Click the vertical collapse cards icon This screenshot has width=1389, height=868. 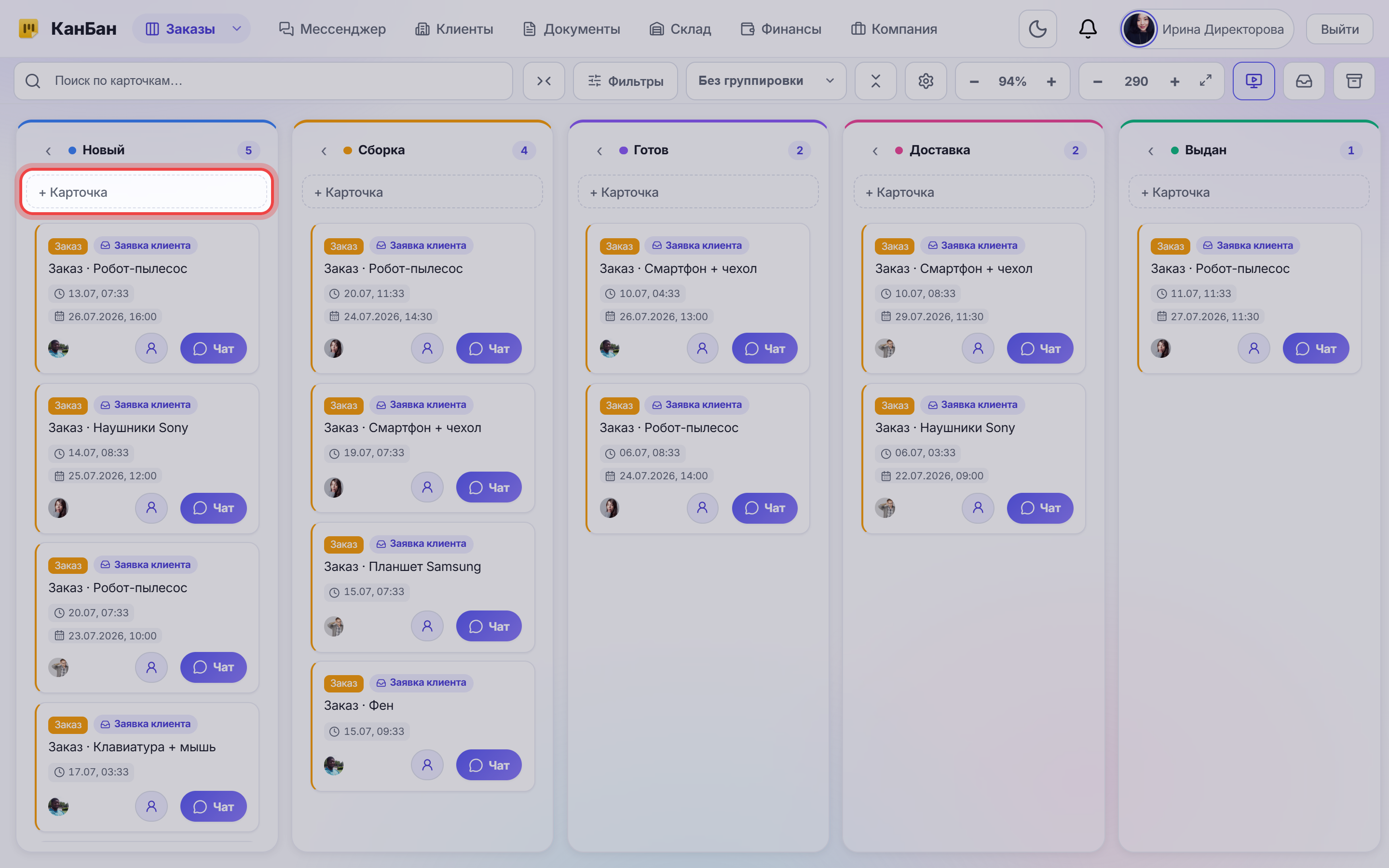875,81
